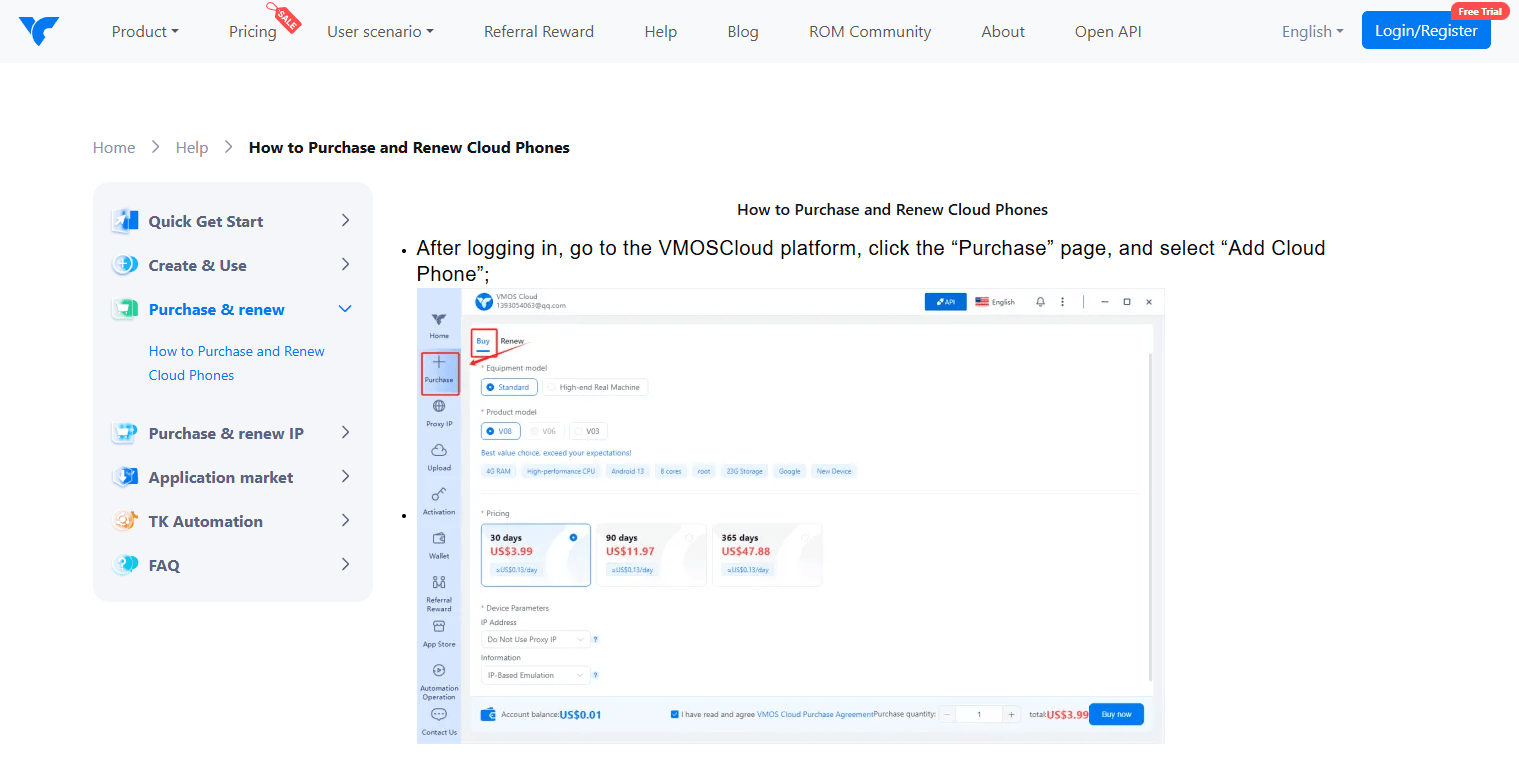The image size is (1519, 762).
Task: Click the Application market sidebar icon
Action: click(x=125, y=477)
